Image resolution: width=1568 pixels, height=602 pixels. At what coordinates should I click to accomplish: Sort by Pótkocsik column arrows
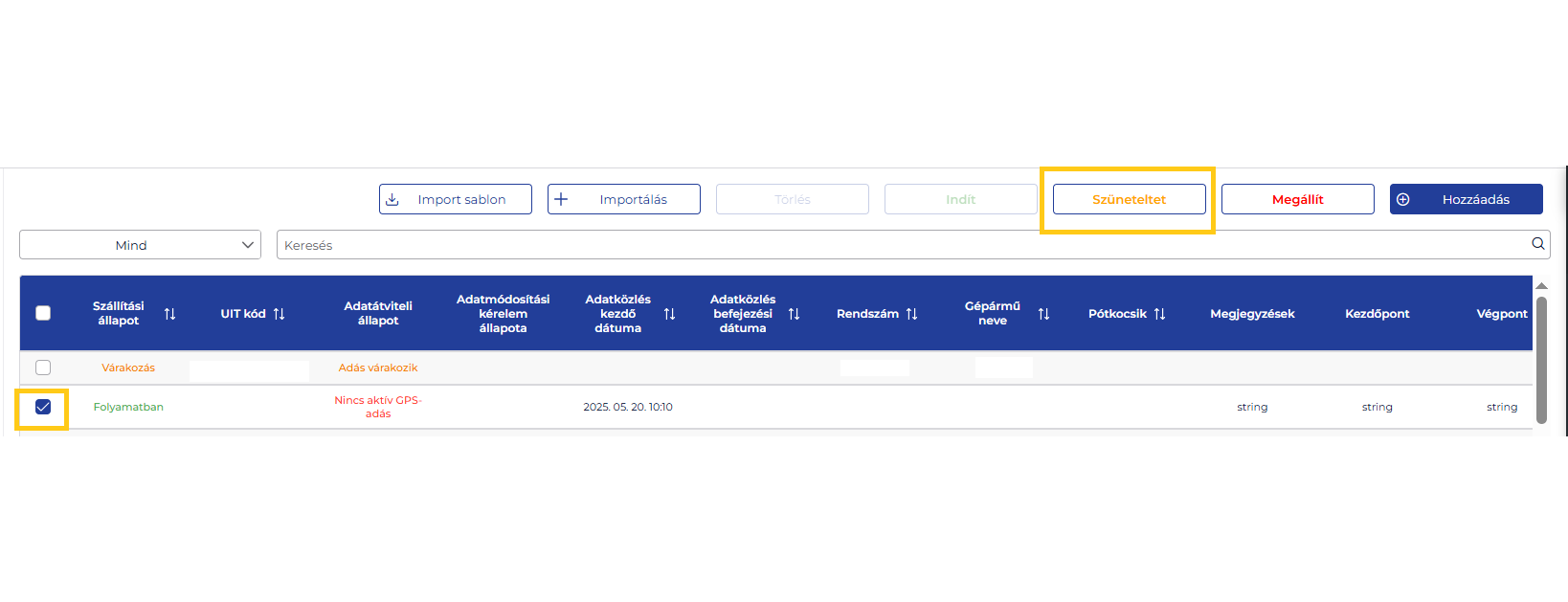point(1159,314)
